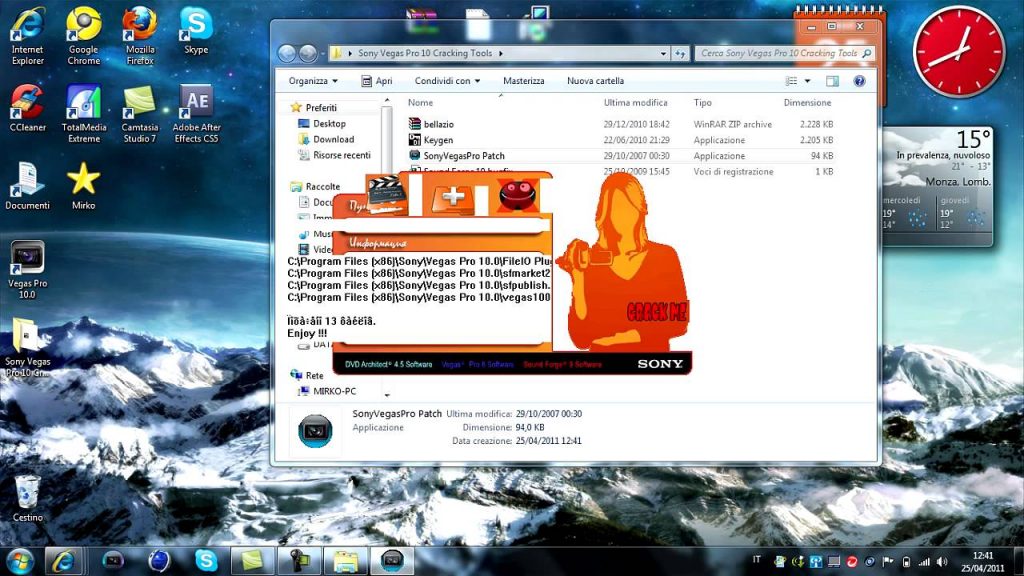Click the CRACK ME label in patcher
The width and height of the screenshot is (1024, 576).
[x=657, y=312]
